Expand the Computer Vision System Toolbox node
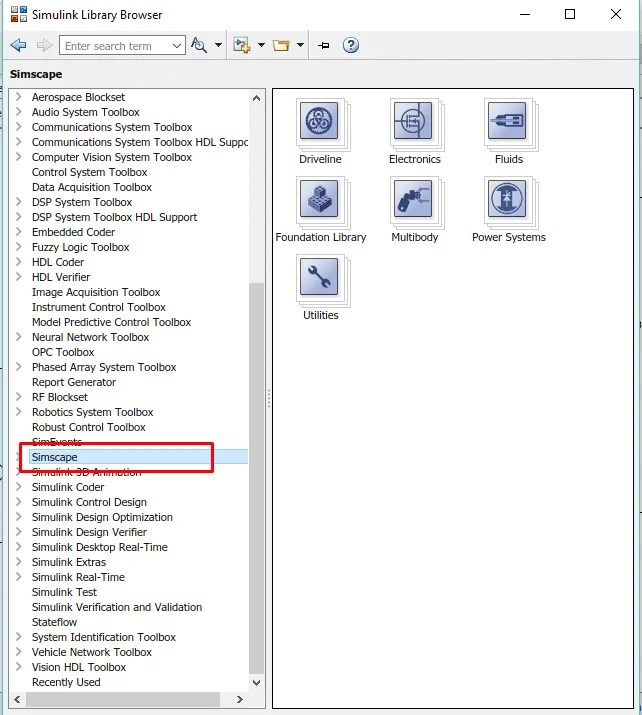The width and height of the screenshot is (642, 715). 19,157
